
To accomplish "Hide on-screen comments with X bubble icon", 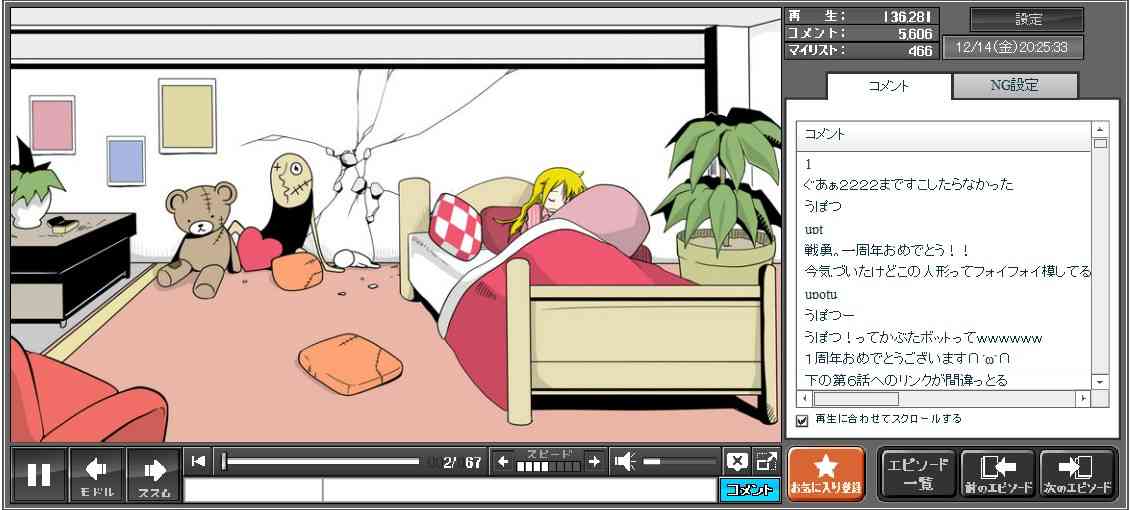I will (x=737, y=461).
